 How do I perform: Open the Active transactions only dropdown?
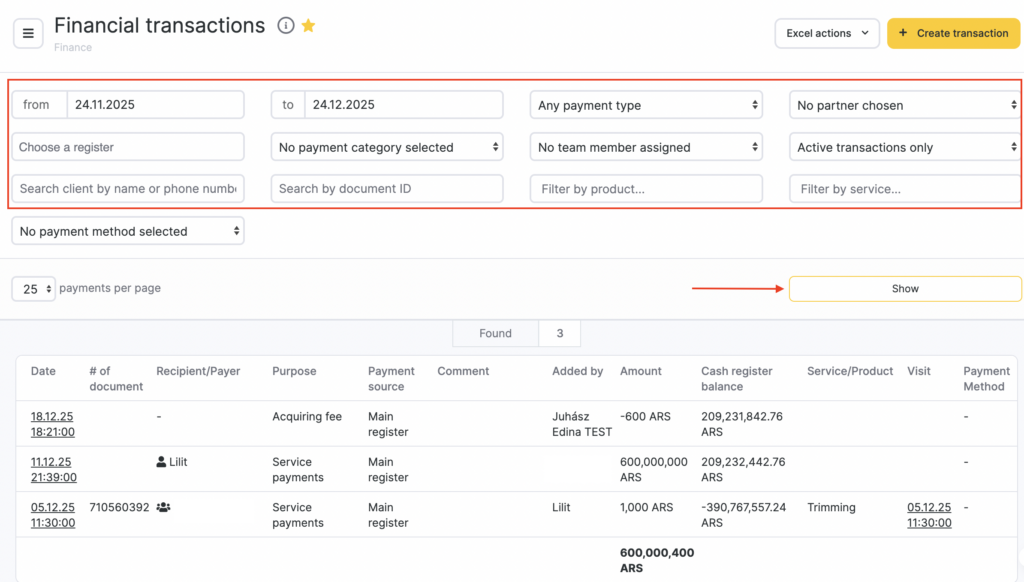[904, 147]
